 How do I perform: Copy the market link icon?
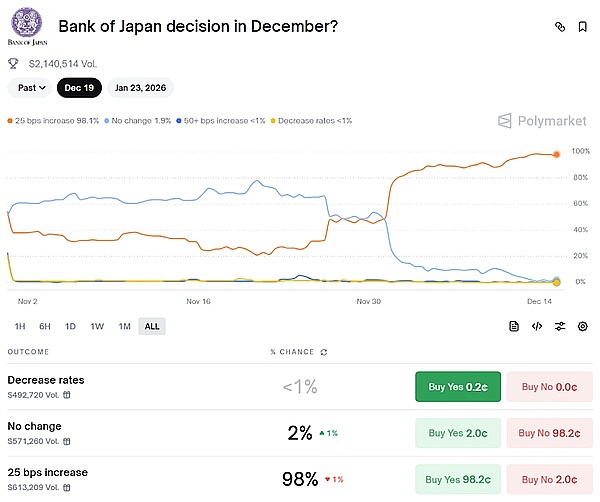[x=559, y=26]
